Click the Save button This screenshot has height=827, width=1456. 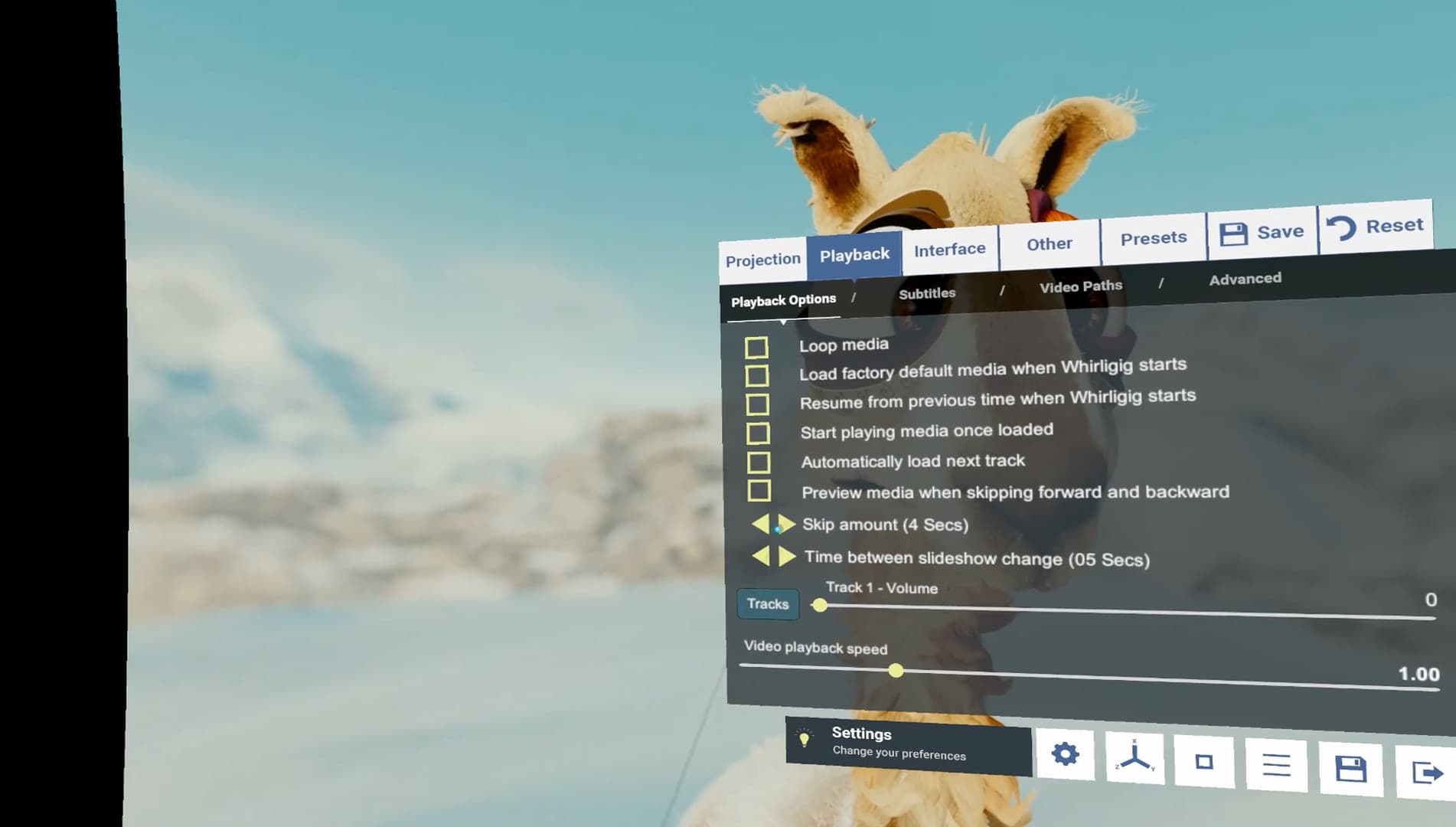[1262, 233]
